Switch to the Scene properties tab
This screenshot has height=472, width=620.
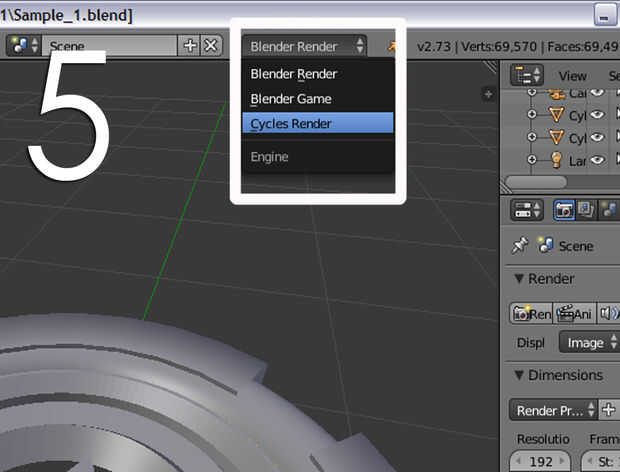[x=609, y=210]
